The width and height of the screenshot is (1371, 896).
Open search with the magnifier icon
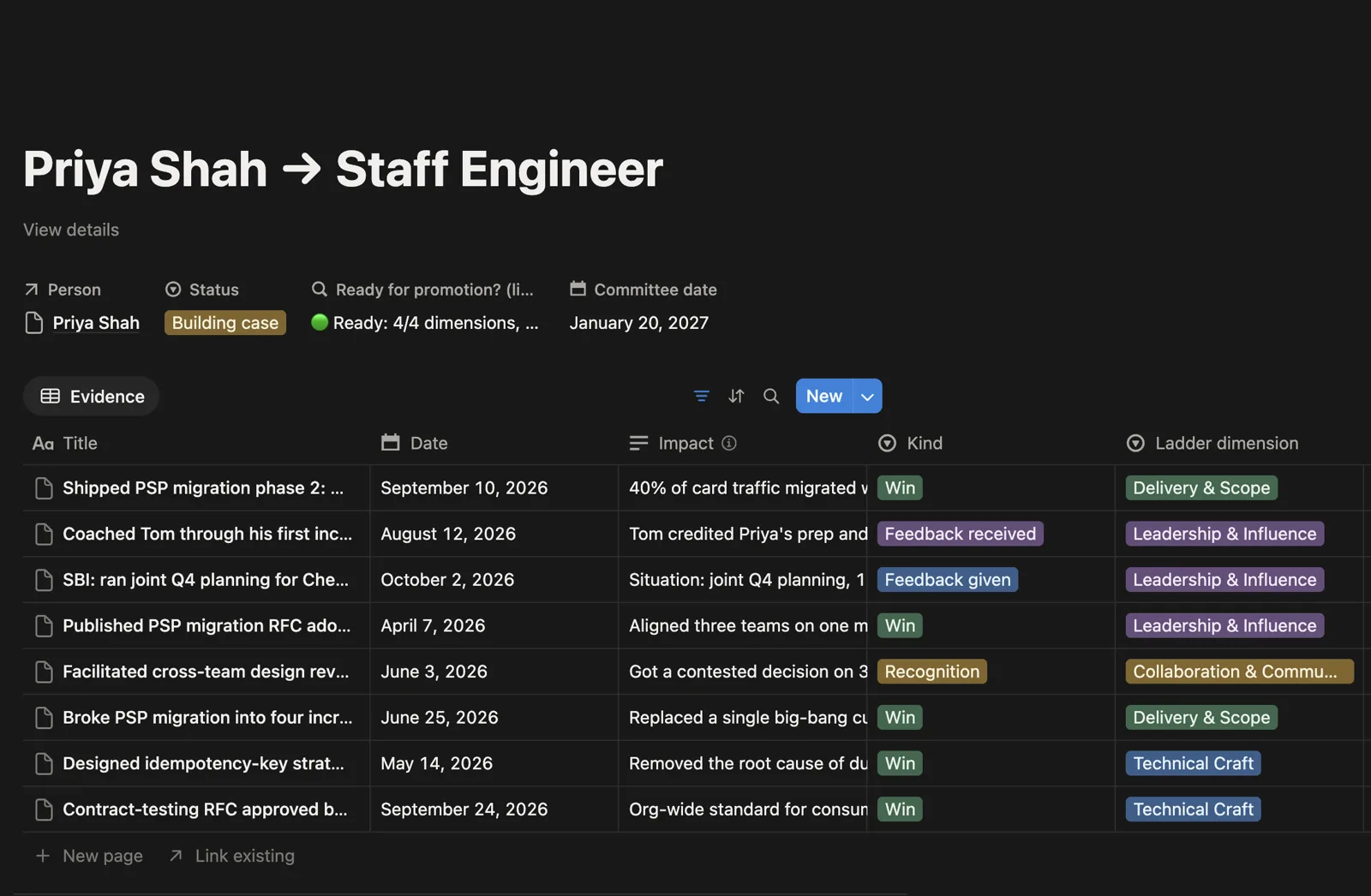pyautogui.click(x=771, y=396)
